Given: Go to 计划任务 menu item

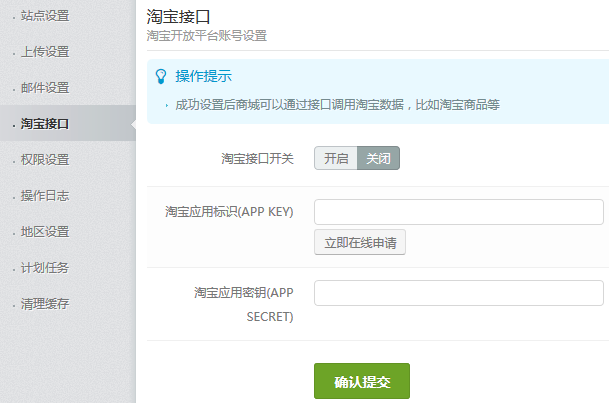Looking at the screenshot, I should coord(45,268).
